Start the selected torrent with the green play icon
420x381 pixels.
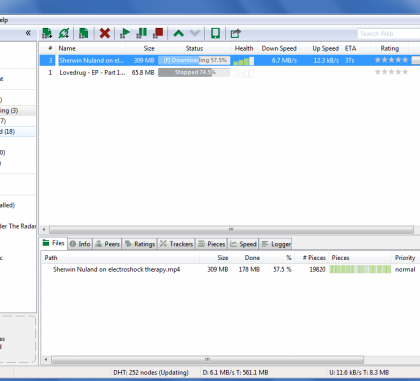[x=125, y=33]
